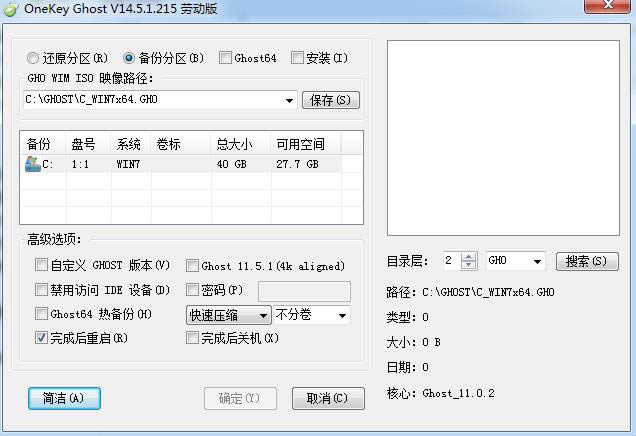Click the Simple mode (简洁) button

tap(64, 398)
